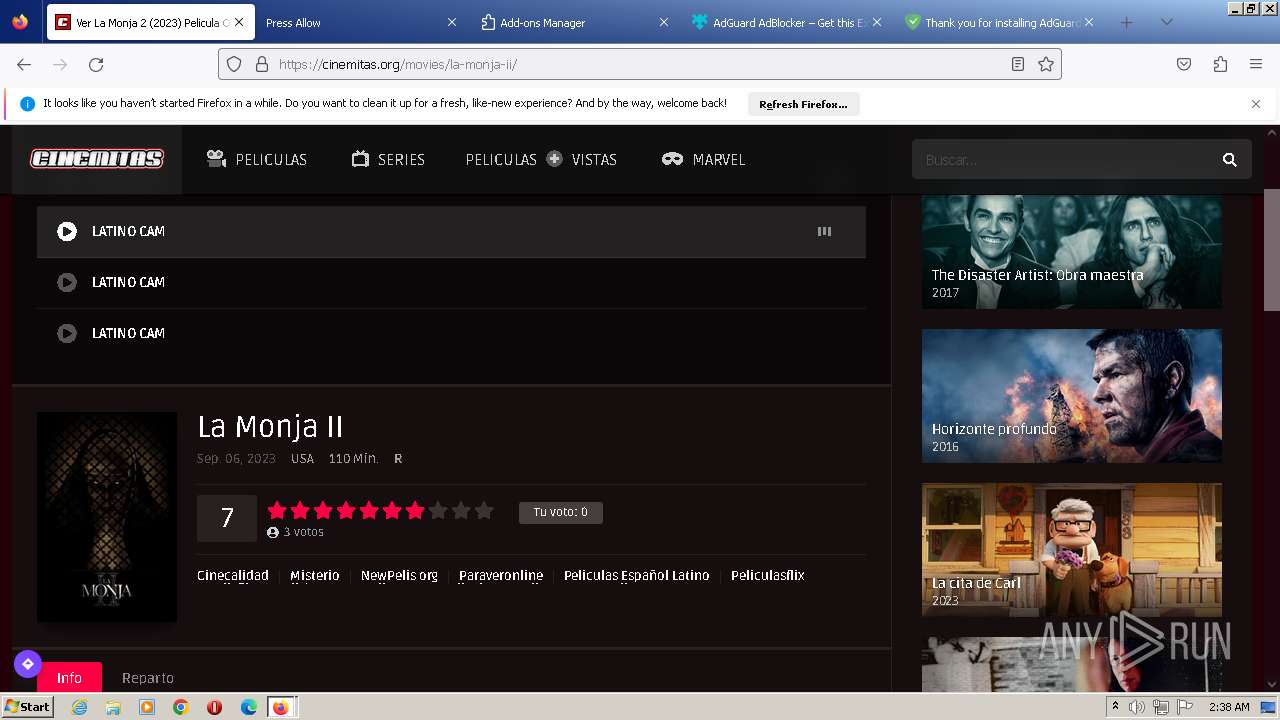This screenshot has height=720, width=1280.
Task: Open a new tab with plus button
Action: tap(1126, 22)
